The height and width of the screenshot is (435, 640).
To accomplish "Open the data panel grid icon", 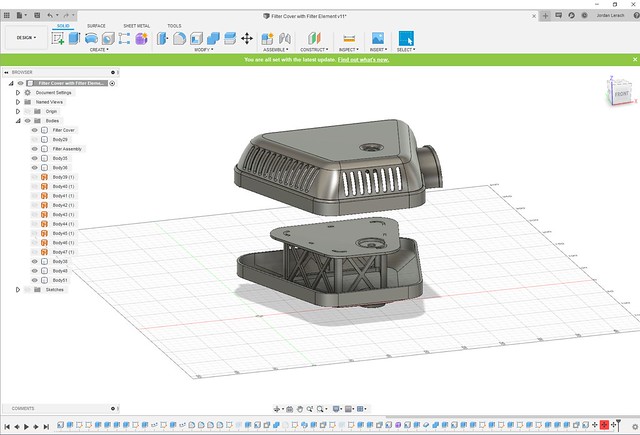I will tap(7, 16).
